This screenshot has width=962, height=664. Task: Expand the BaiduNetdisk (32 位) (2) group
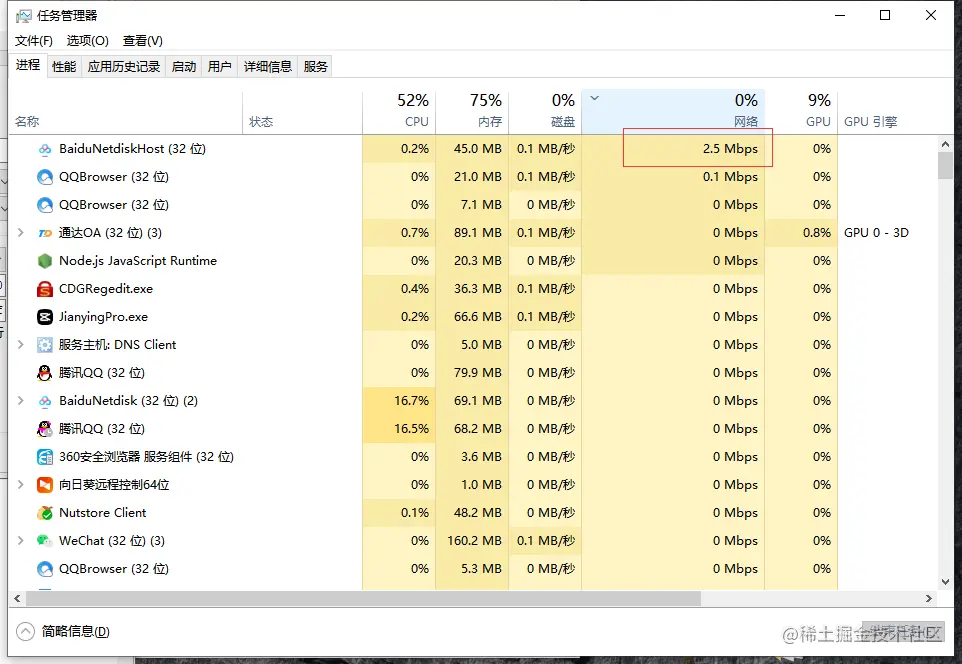[x=20, y=401]
